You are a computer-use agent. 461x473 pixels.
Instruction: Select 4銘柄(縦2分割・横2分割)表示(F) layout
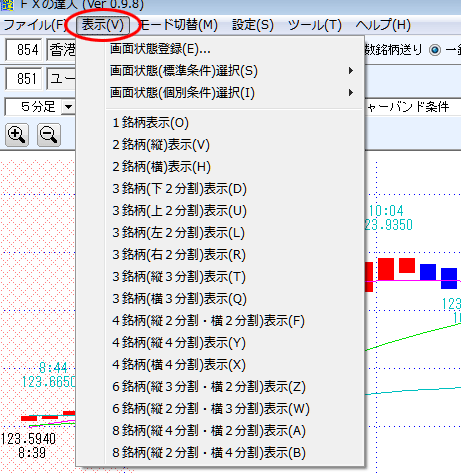point(219,321)
